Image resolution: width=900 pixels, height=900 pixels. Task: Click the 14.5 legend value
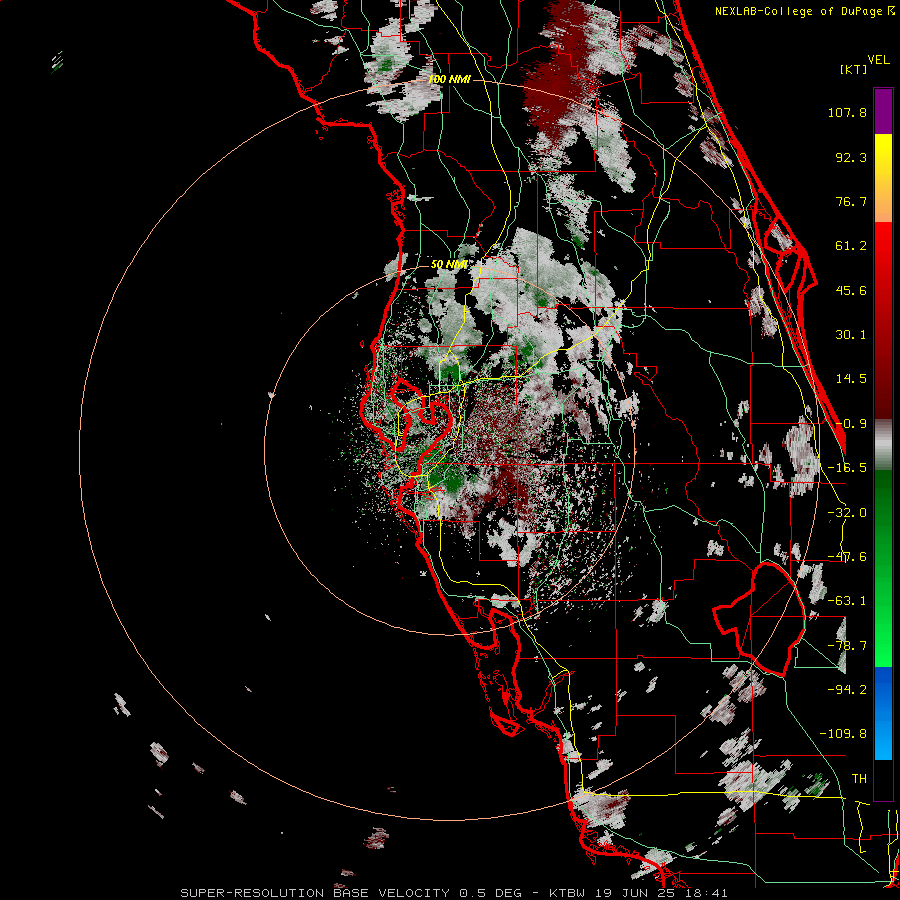coord(851,379)
